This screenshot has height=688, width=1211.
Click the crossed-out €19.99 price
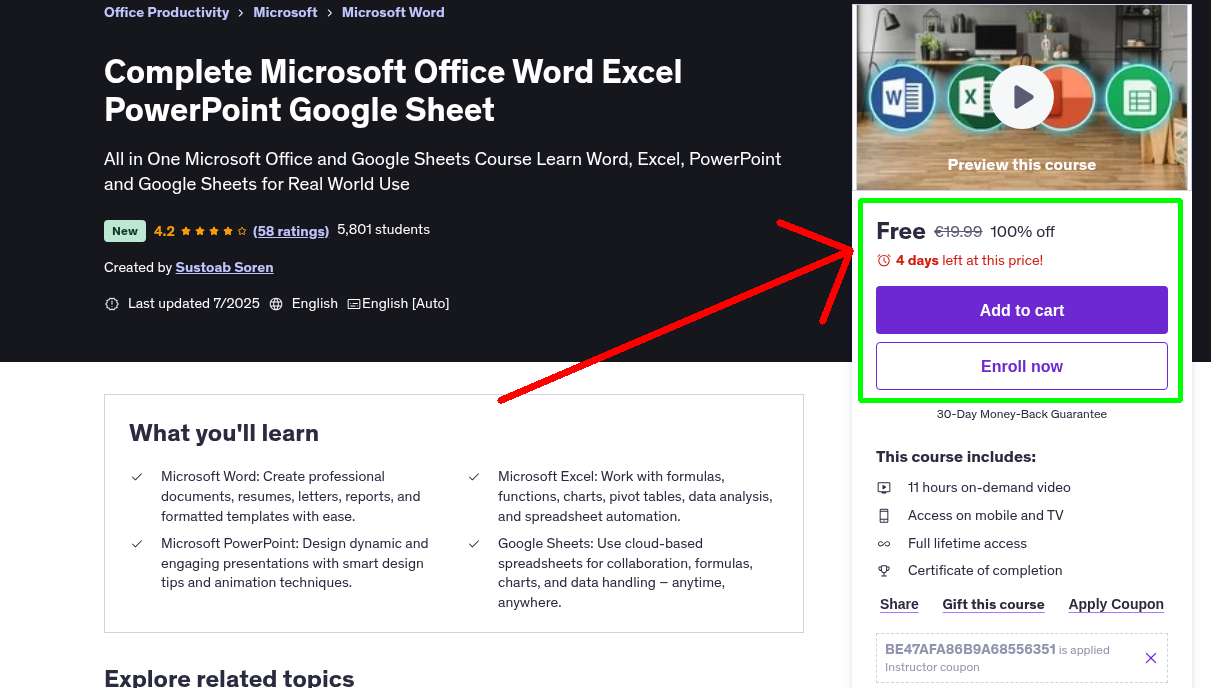[958, 232]
